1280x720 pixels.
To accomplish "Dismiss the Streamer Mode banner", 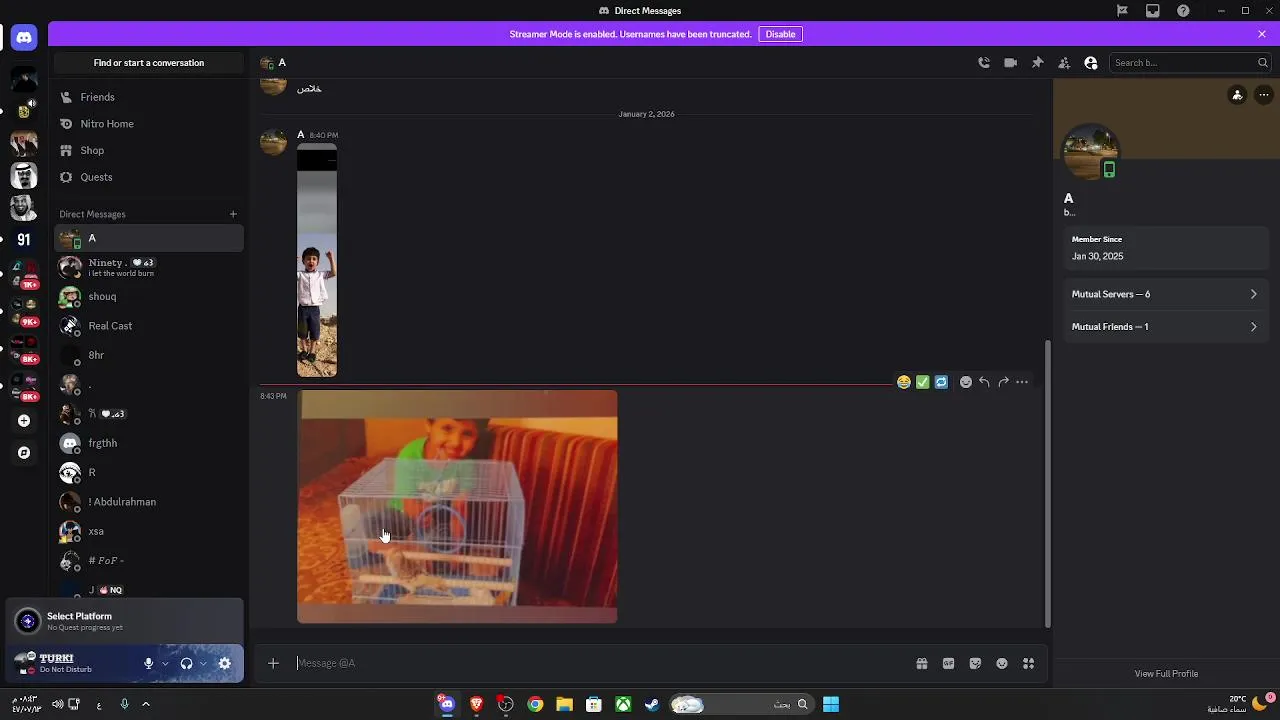I will coord(1262,34).
